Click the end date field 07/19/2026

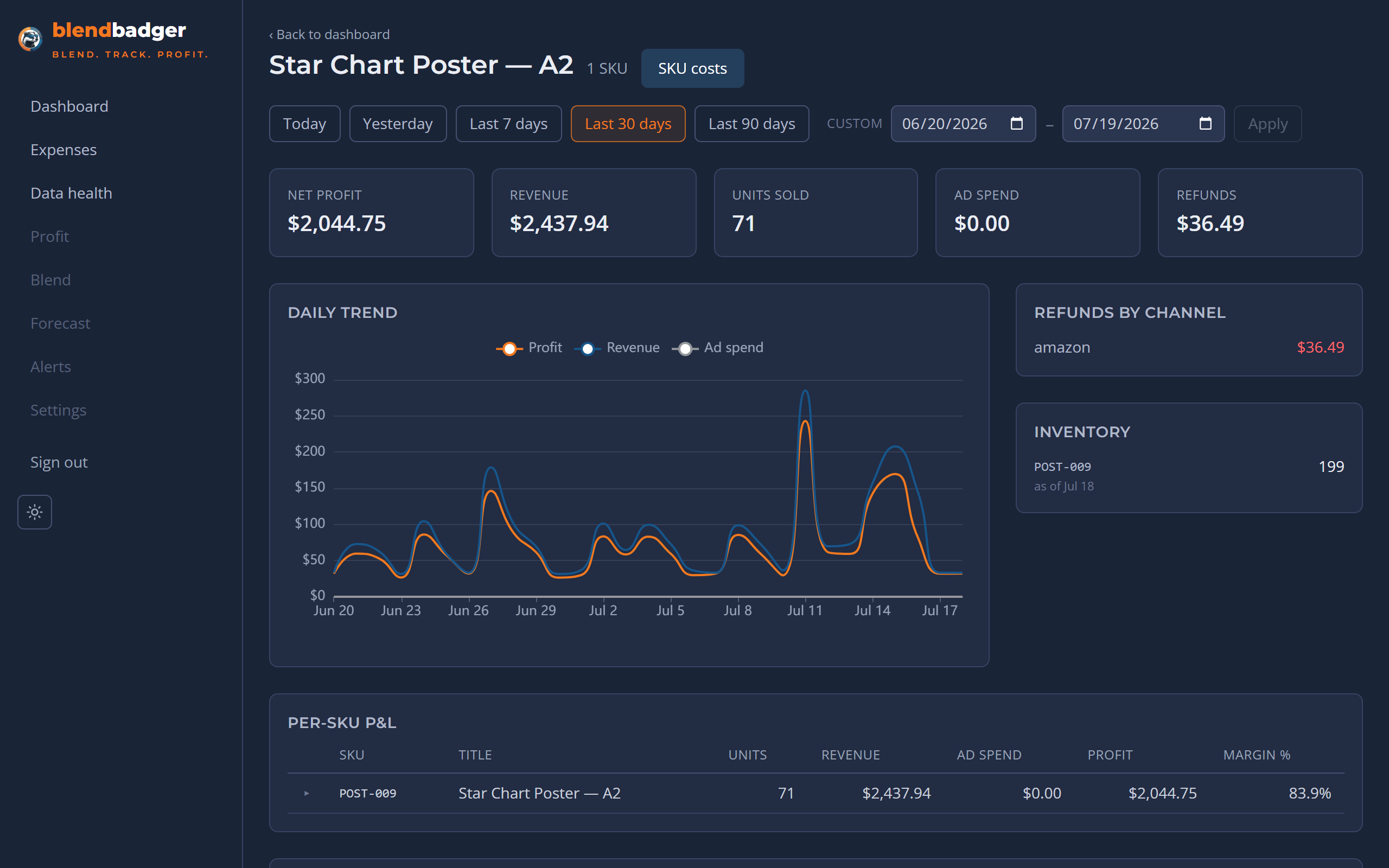point(1143,124)
